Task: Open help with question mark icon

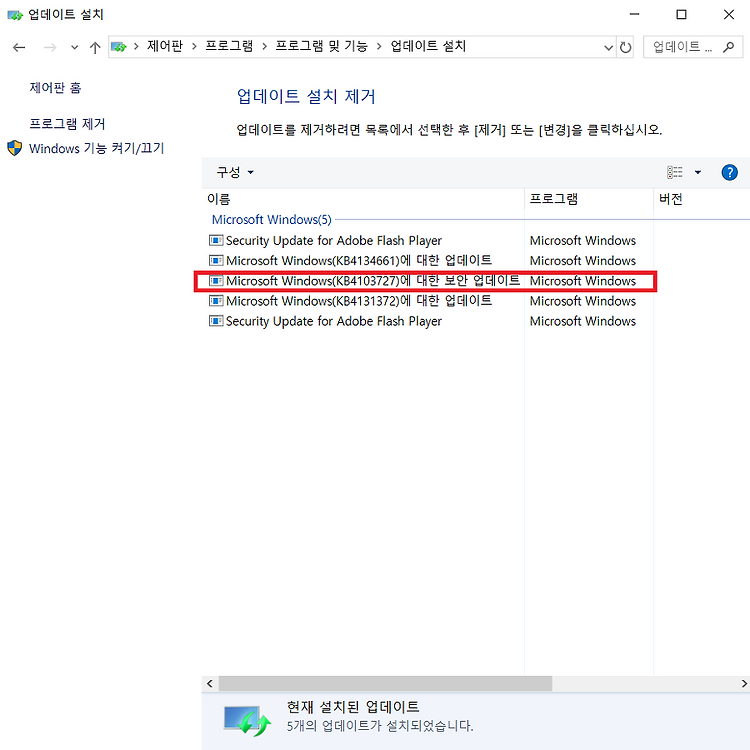Action: pos(729,172)
